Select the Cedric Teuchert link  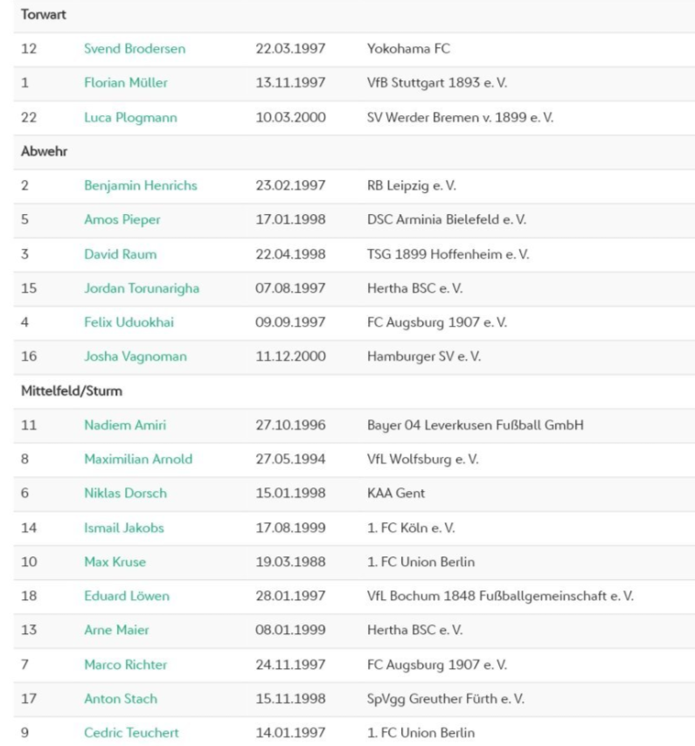tap(131, 733)
